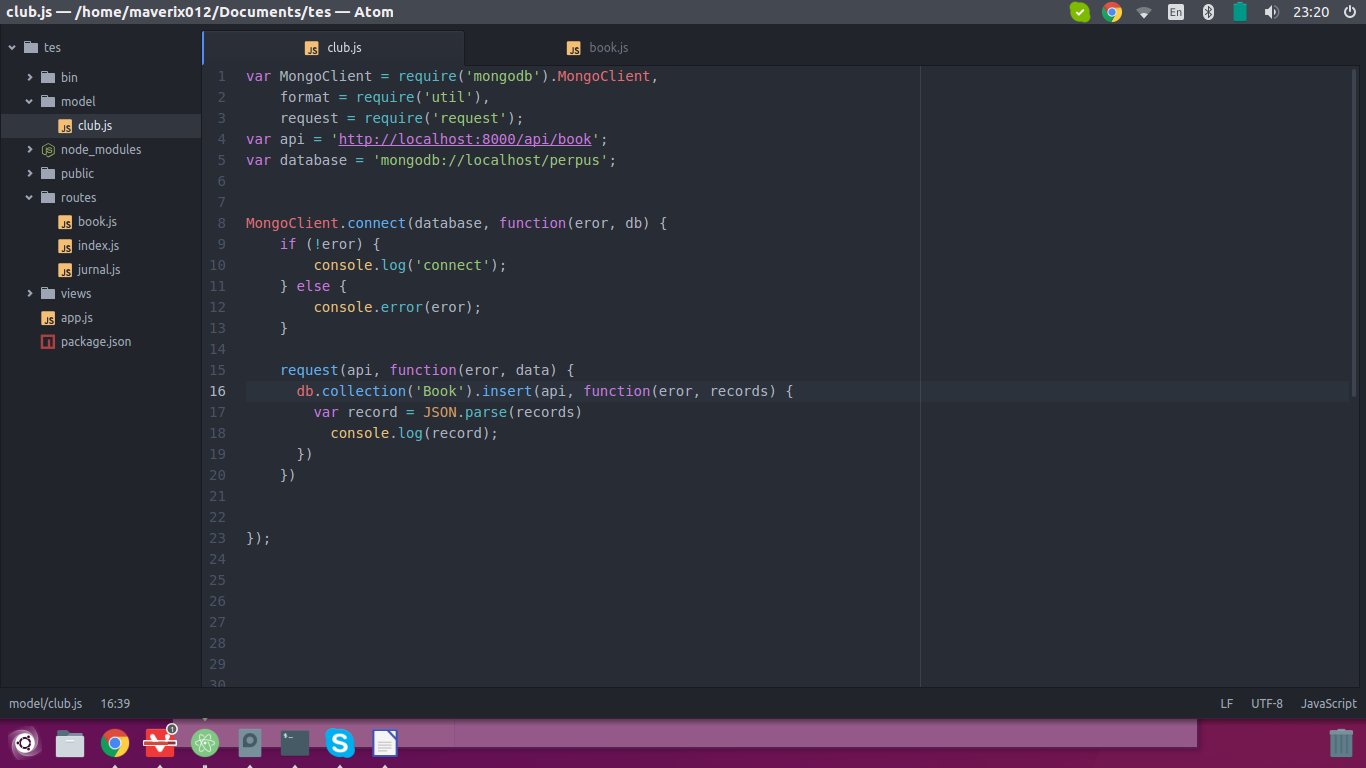
Task: Open the Trash icon in the dock
Action: pos(1341,743)
